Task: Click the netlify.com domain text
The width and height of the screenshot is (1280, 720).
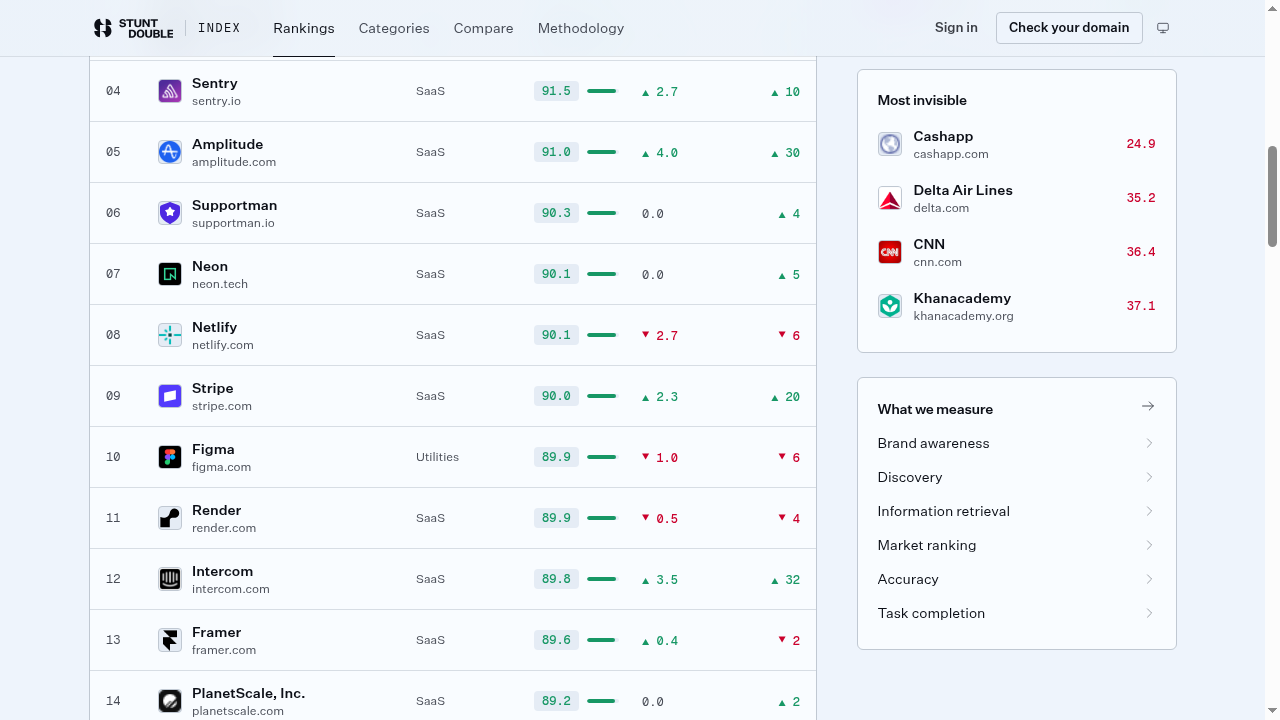Action: [x=223, y=345]
